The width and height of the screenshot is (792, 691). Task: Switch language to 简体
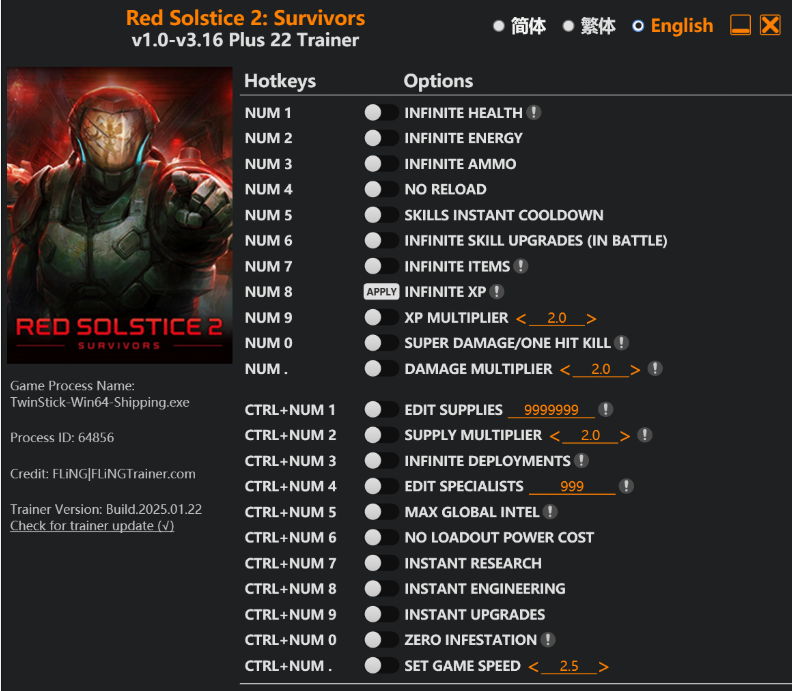click(x=499, y=26)
